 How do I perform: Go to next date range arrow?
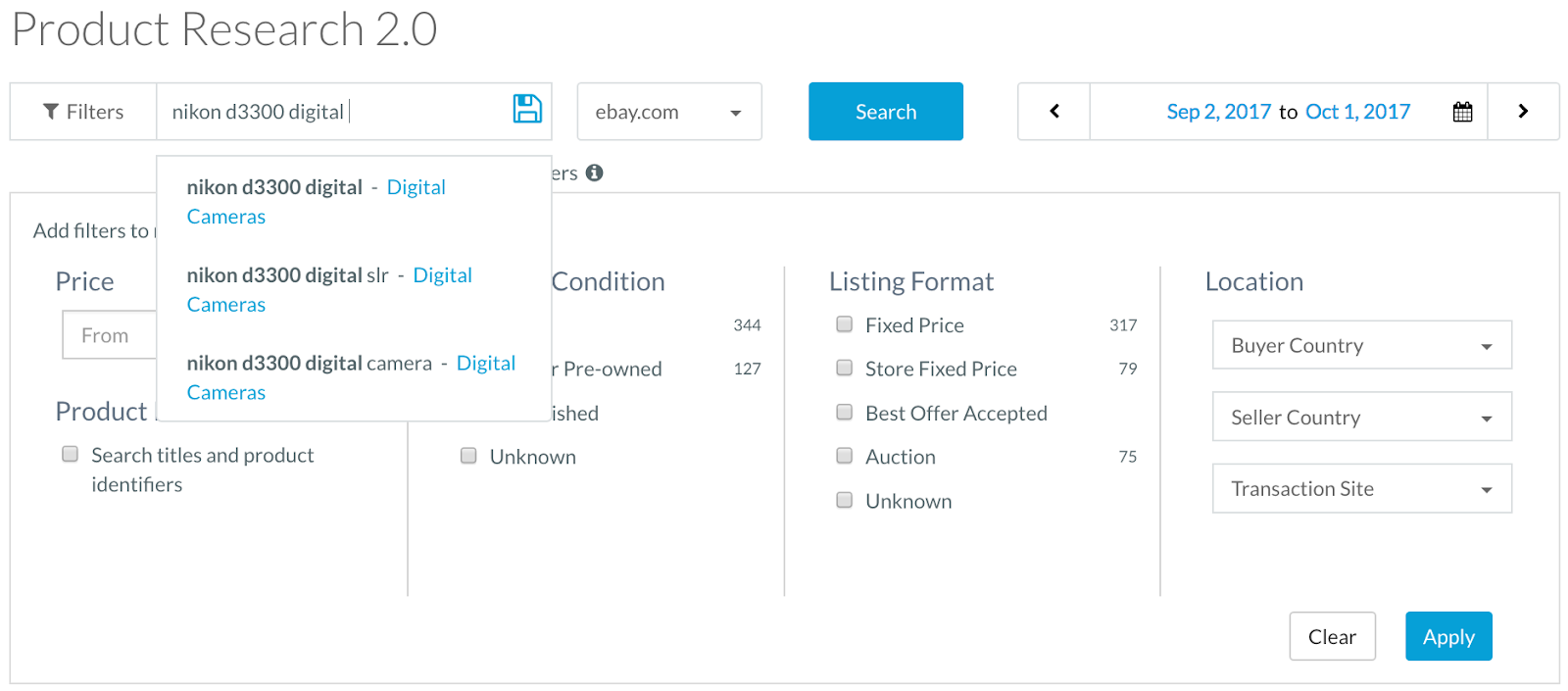(x=1523, y=112)
